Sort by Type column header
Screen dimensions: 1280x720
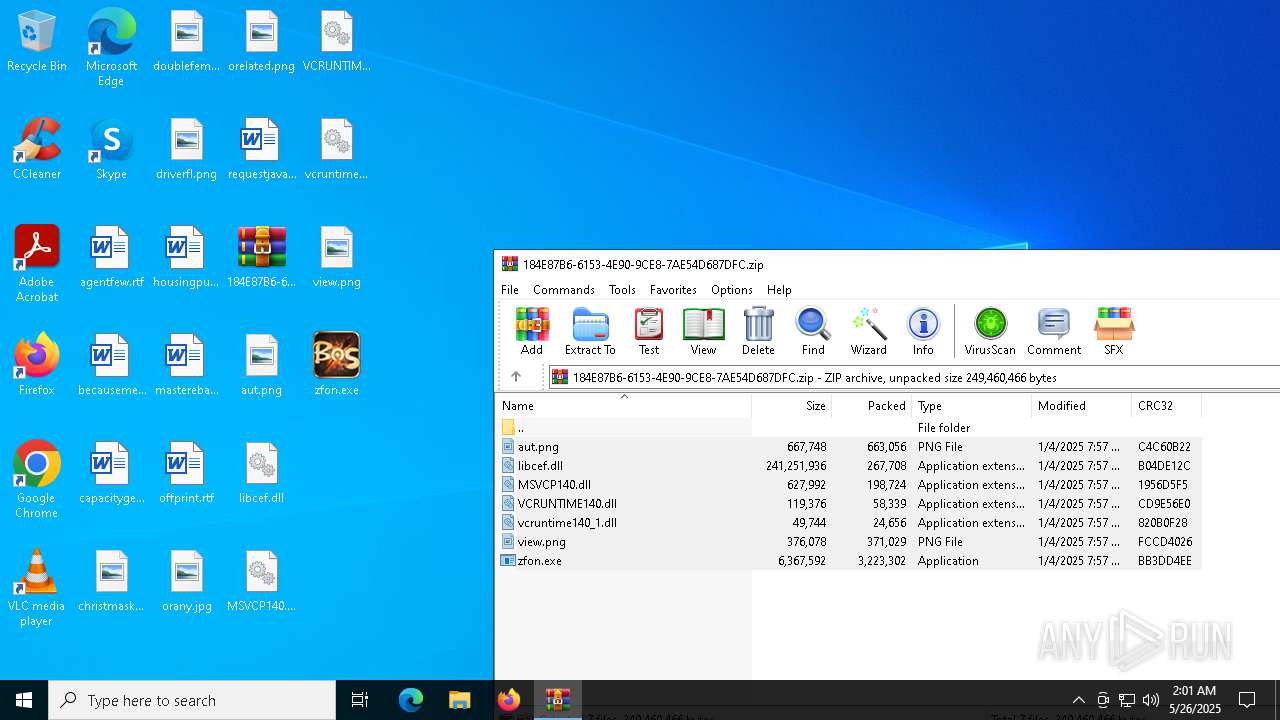[971, 405]
